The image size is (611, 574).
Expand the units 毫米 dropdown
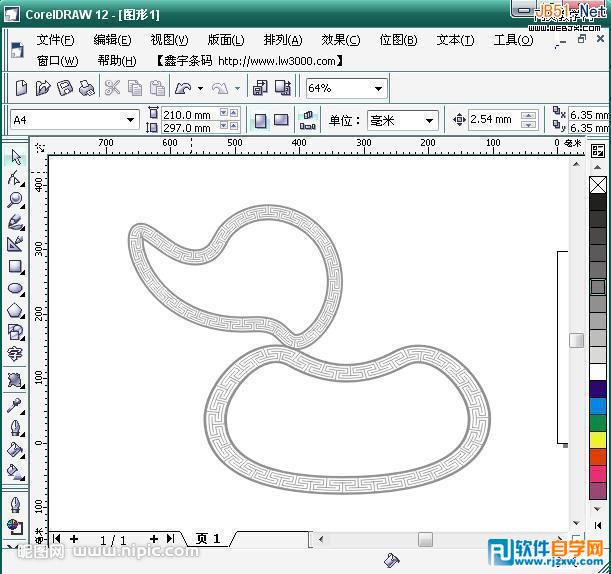click(430, 120)
